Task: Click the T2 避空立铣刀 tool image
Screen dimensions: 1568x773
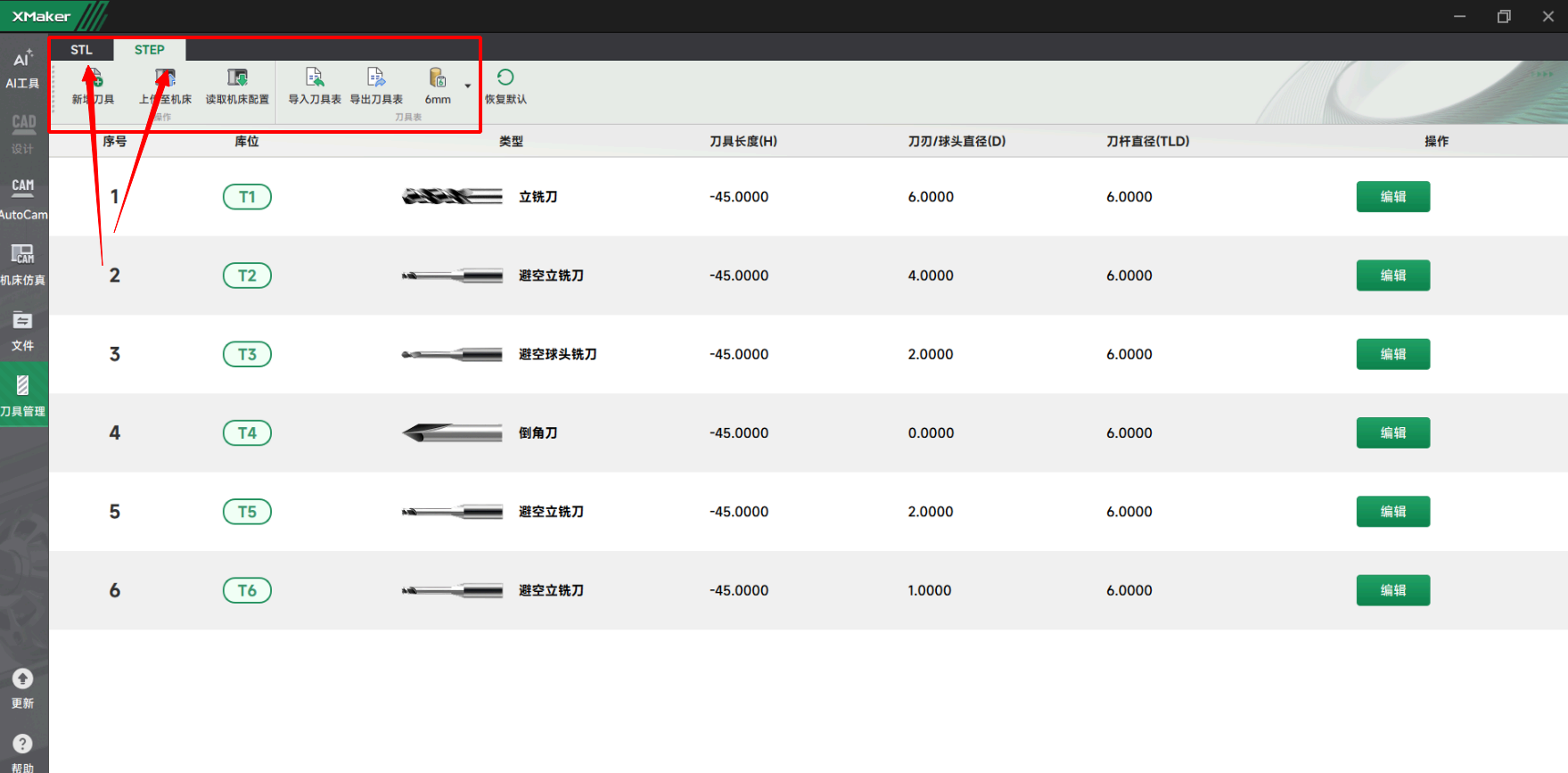Action: (x=452, y=275)
